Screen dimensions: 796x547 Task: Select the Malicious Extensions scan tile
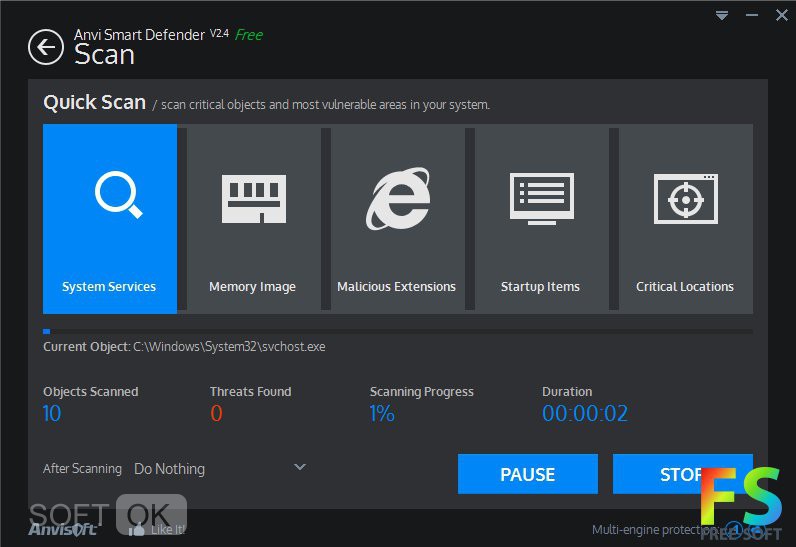click(397, 219)
